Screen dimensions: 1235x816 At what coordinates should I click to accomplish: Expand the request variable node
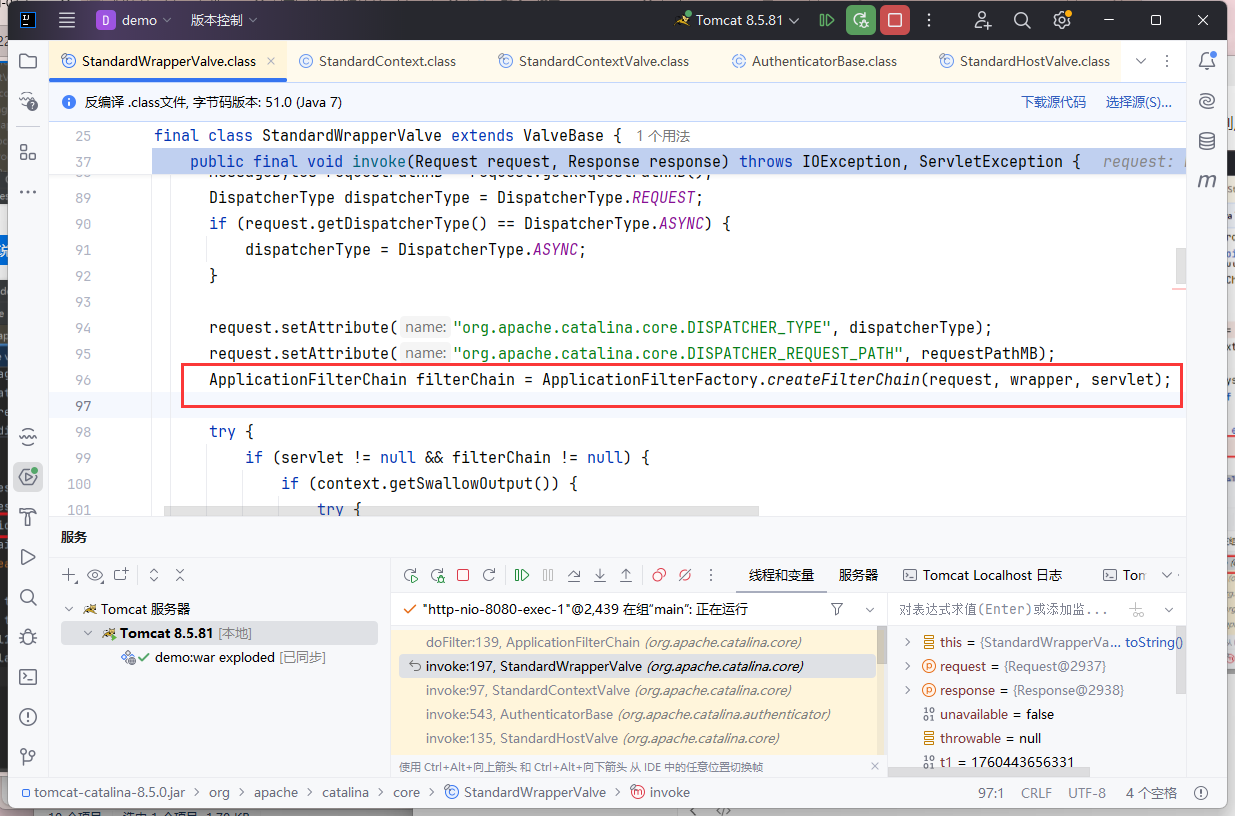pos(908,666)
